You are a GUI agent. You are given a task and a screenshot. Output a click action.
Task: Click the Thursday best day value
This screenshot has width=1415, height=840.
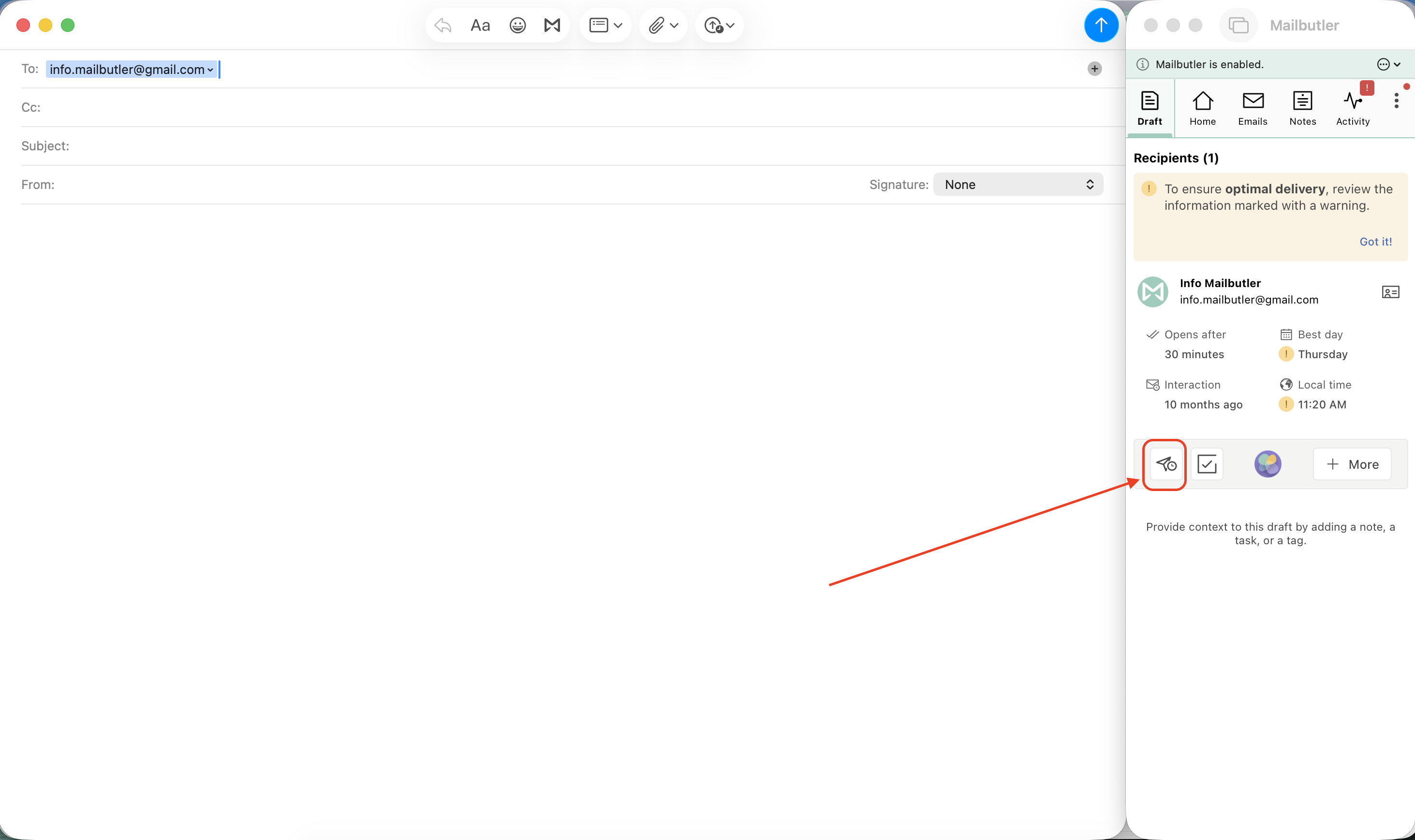1322,354
